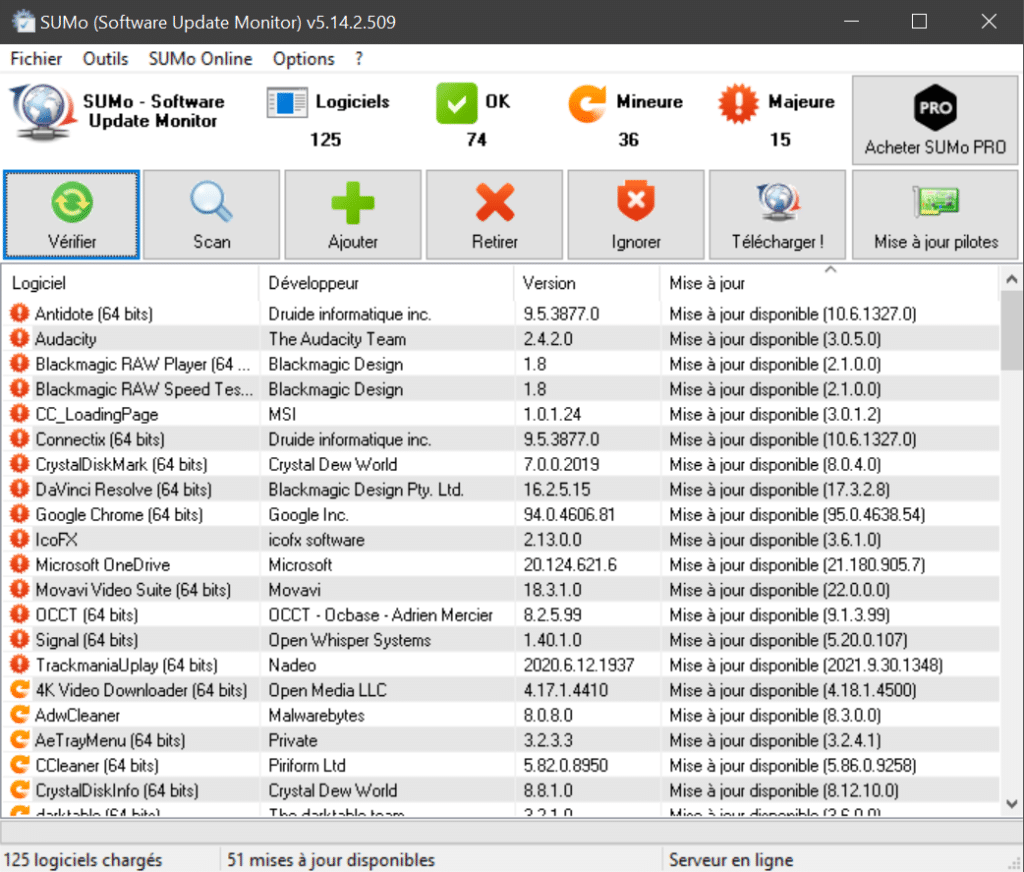The width and height of the screenshot is (1024, 872).
Task: Click status text Serveur en ligne
Action: tap(731, 860)
